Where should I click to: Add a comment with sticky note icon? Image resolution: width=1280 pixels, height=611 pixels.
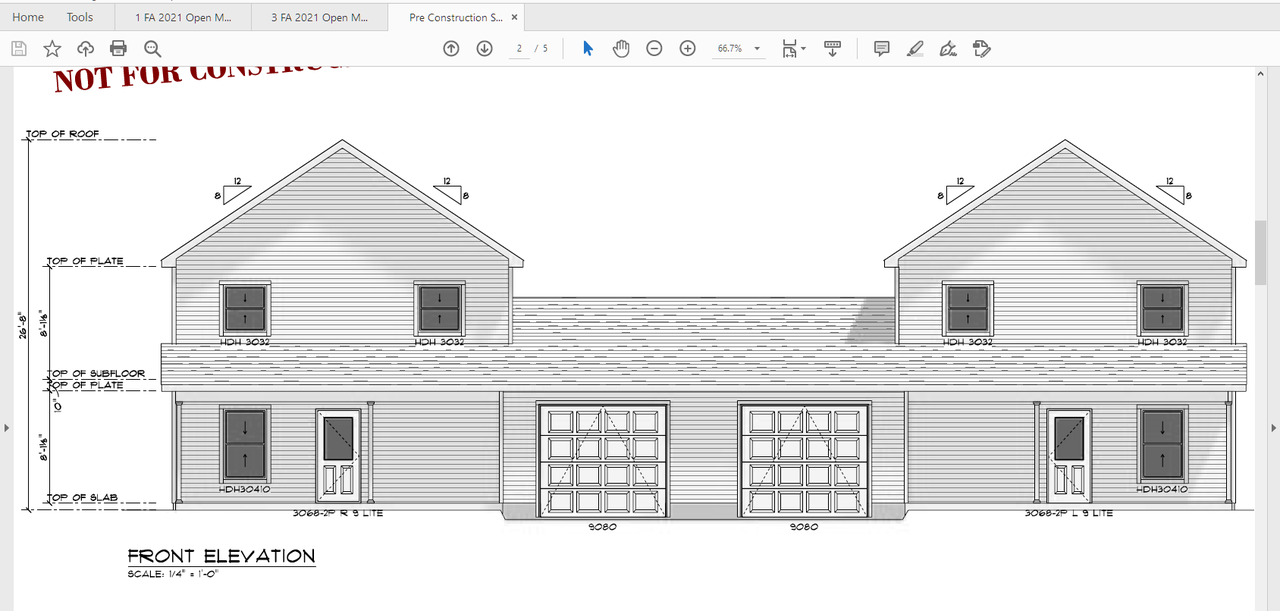(881, 48)
